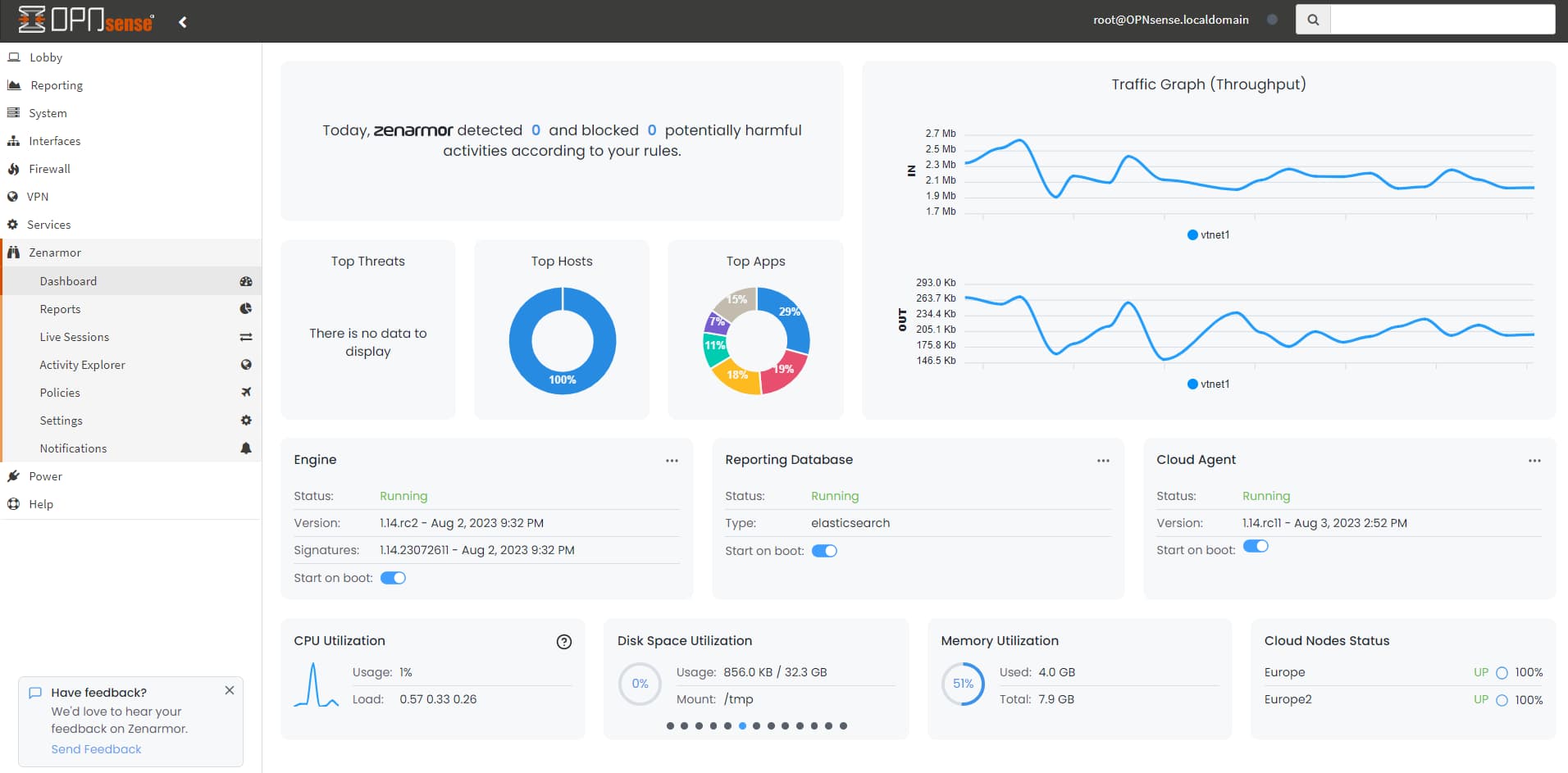
Task: Open Live Sessions using the arrows icon
Action: (x=246, y=336)
